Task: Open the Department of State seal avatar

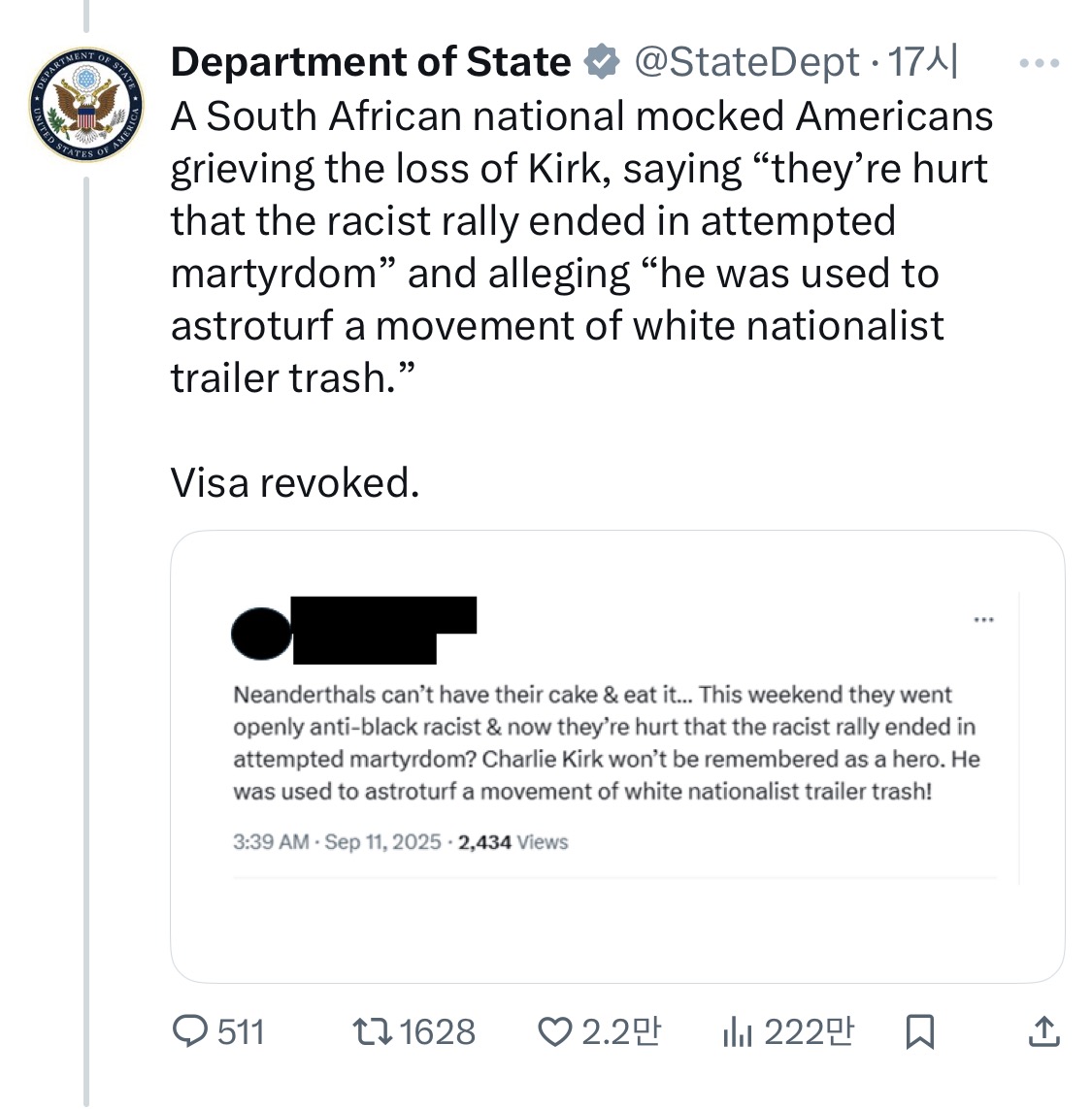Action: coord(86,104)
